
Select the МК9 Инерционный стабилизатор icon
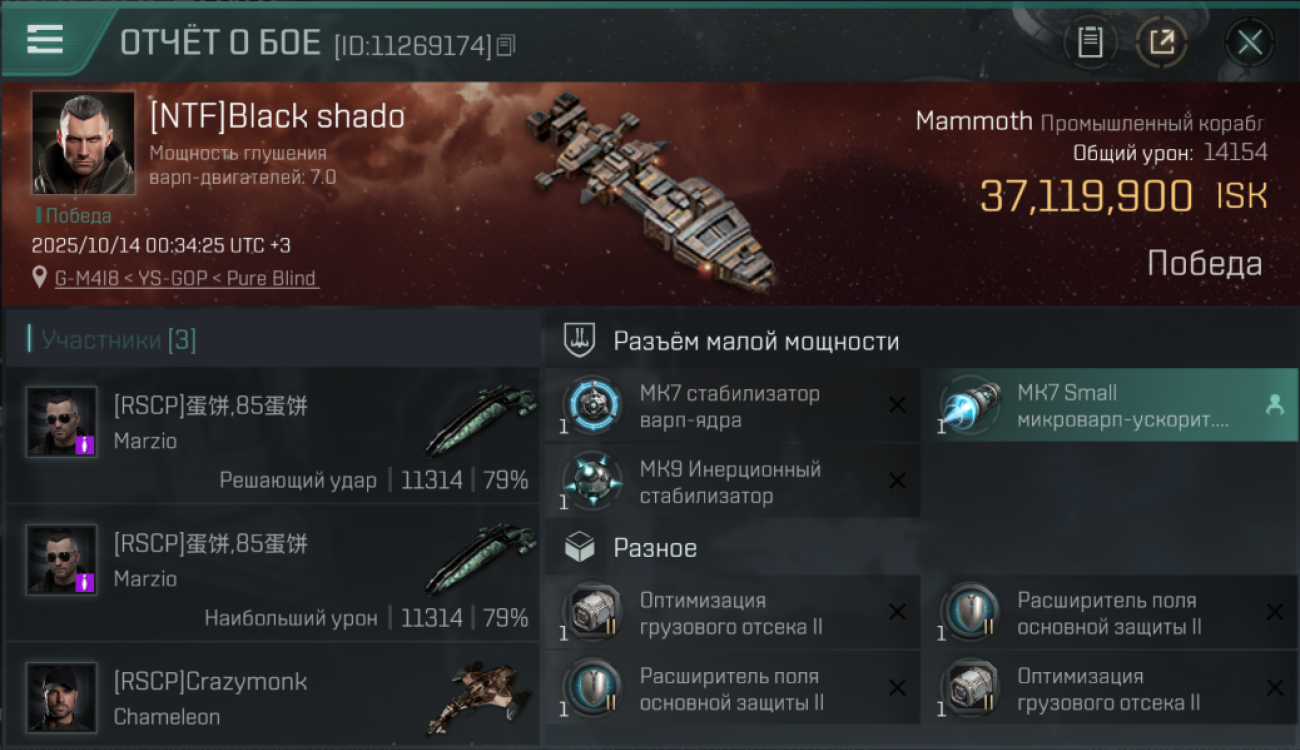(592, 482)
